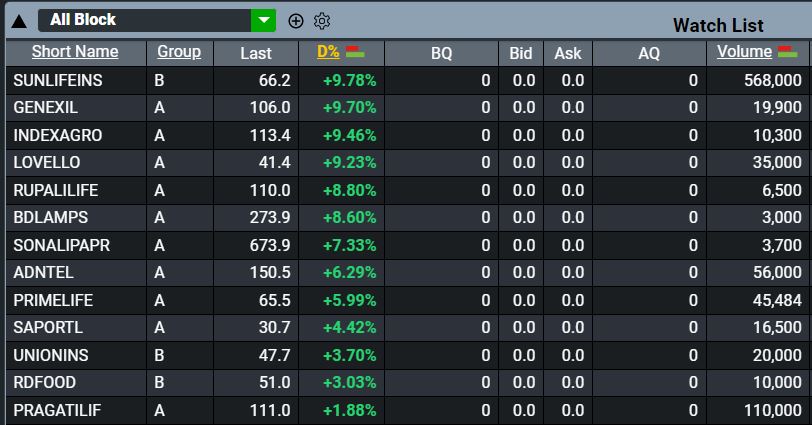Click the plus icon to add a watchlist
Image resolution: width=812 pixels, height=425 pixels.
(295, 21)
